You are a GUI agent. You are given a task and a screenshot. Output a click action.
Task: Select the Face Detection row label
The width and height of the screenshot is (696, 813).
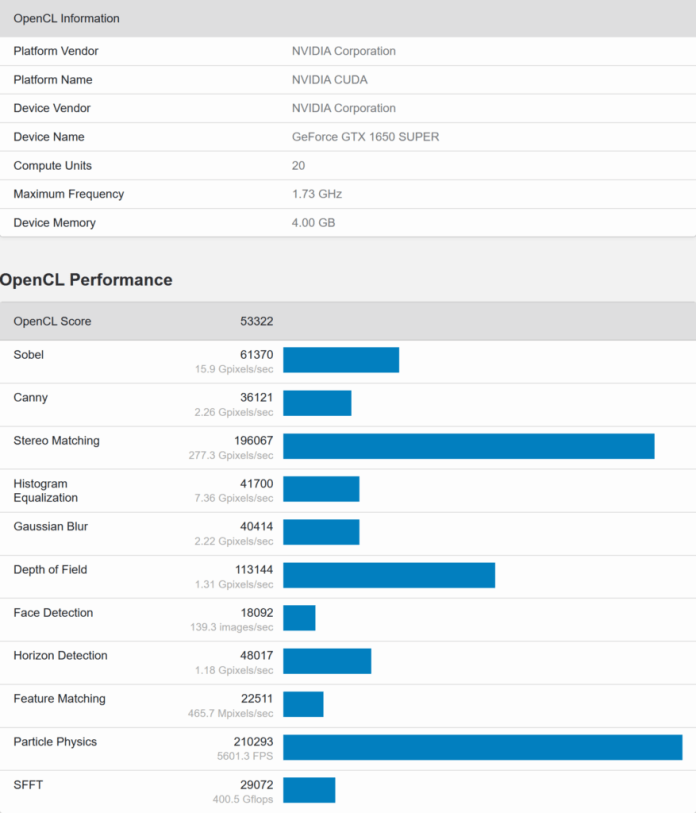(x=53, y=613)
